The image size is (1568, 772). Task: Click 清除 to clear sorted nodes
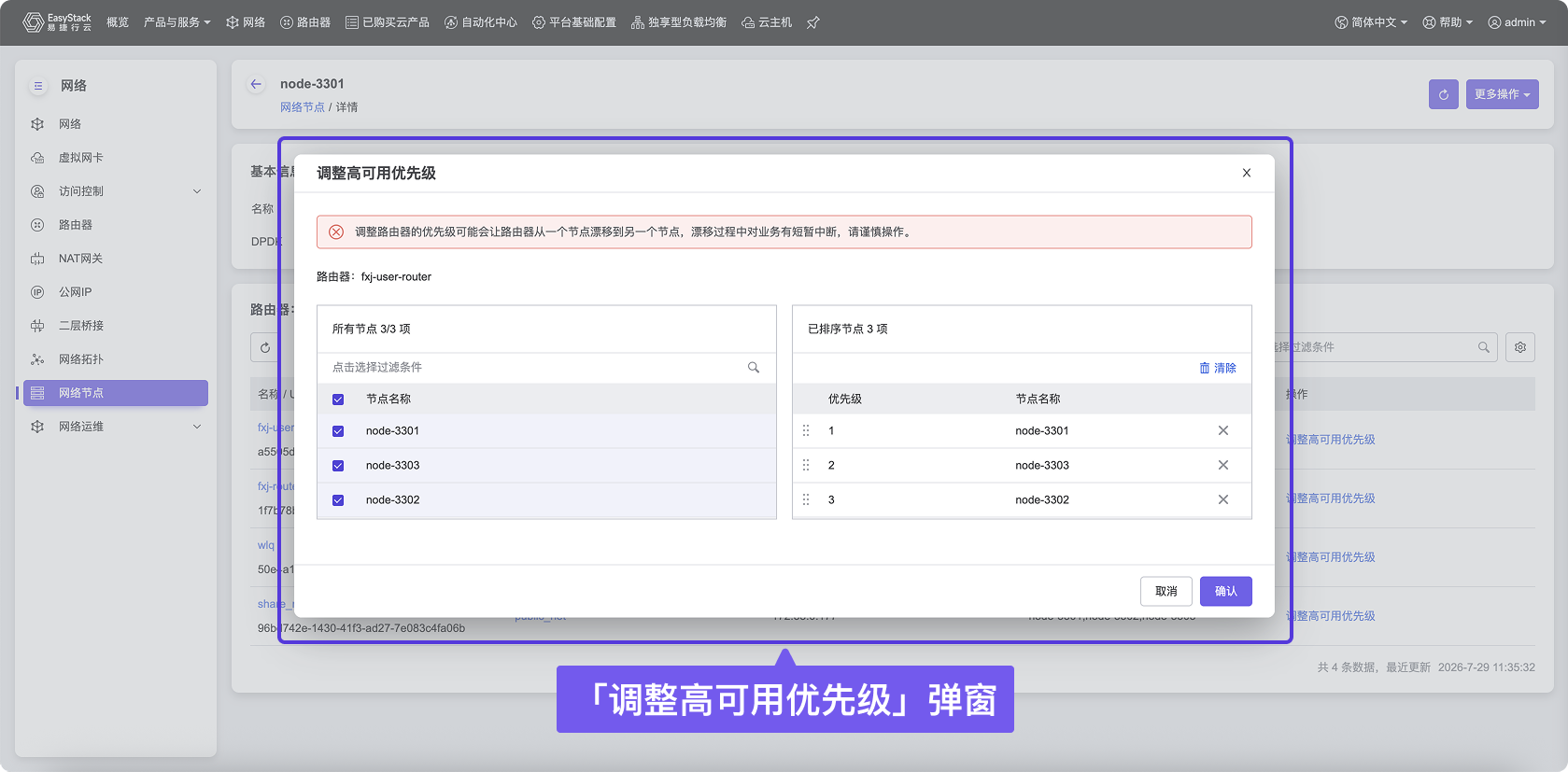[1218, 369]
